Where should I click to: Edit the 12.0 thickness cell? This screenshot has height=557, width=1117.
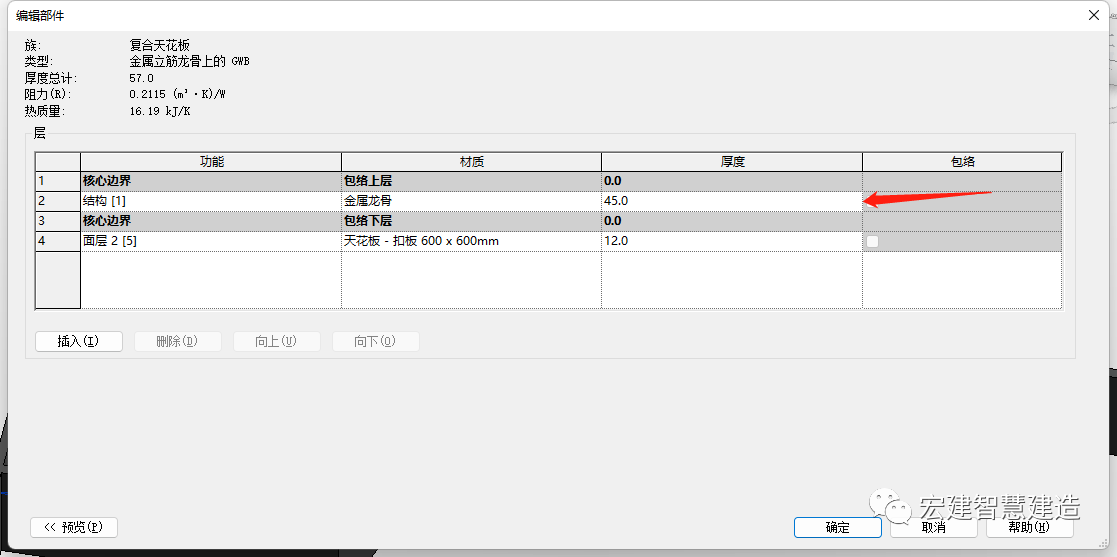pos(732,241)
